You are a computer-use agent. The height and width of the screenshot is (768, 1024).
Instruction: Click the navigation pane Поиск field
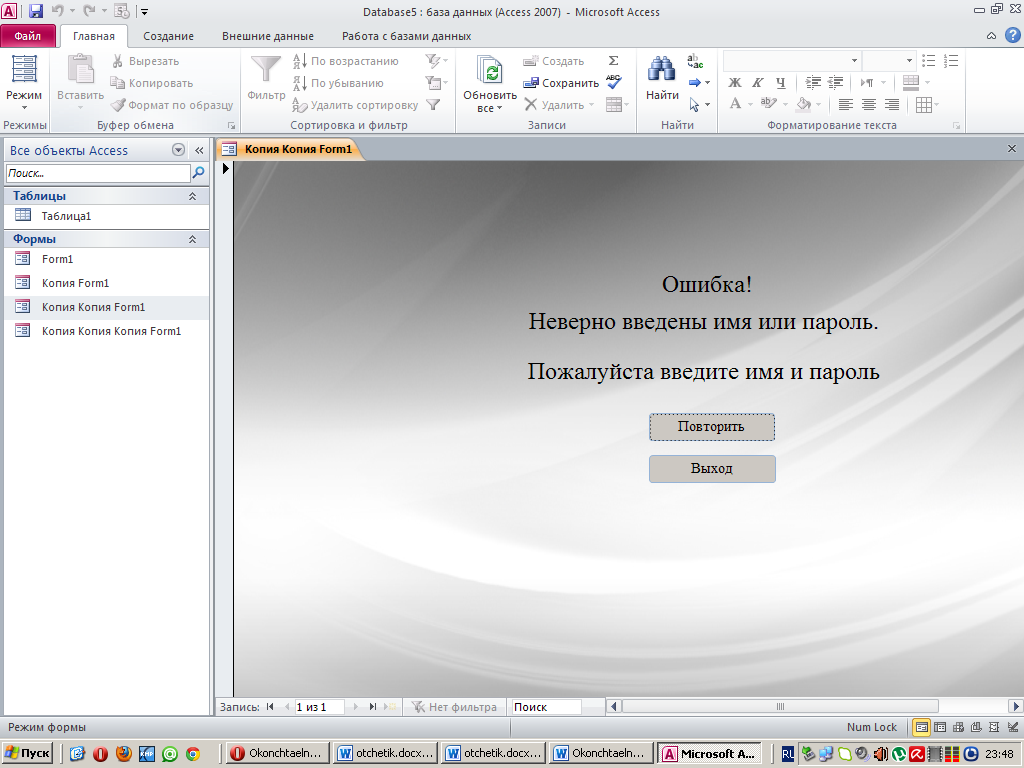tap(98, 173)
